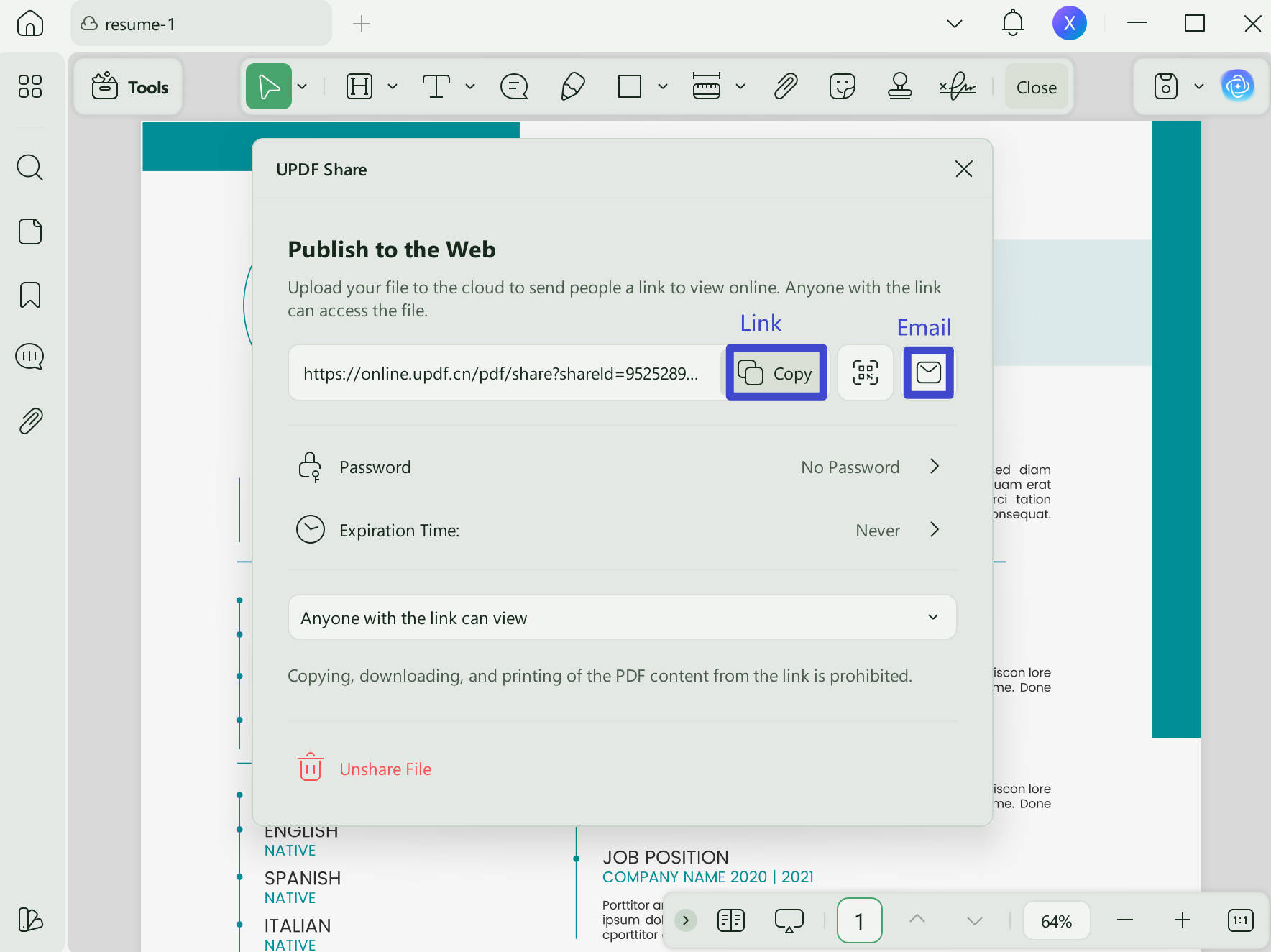Open the notifications bell
Image resolution: width=1271 pixels, height=952 pixels.
coord(1012,23)
